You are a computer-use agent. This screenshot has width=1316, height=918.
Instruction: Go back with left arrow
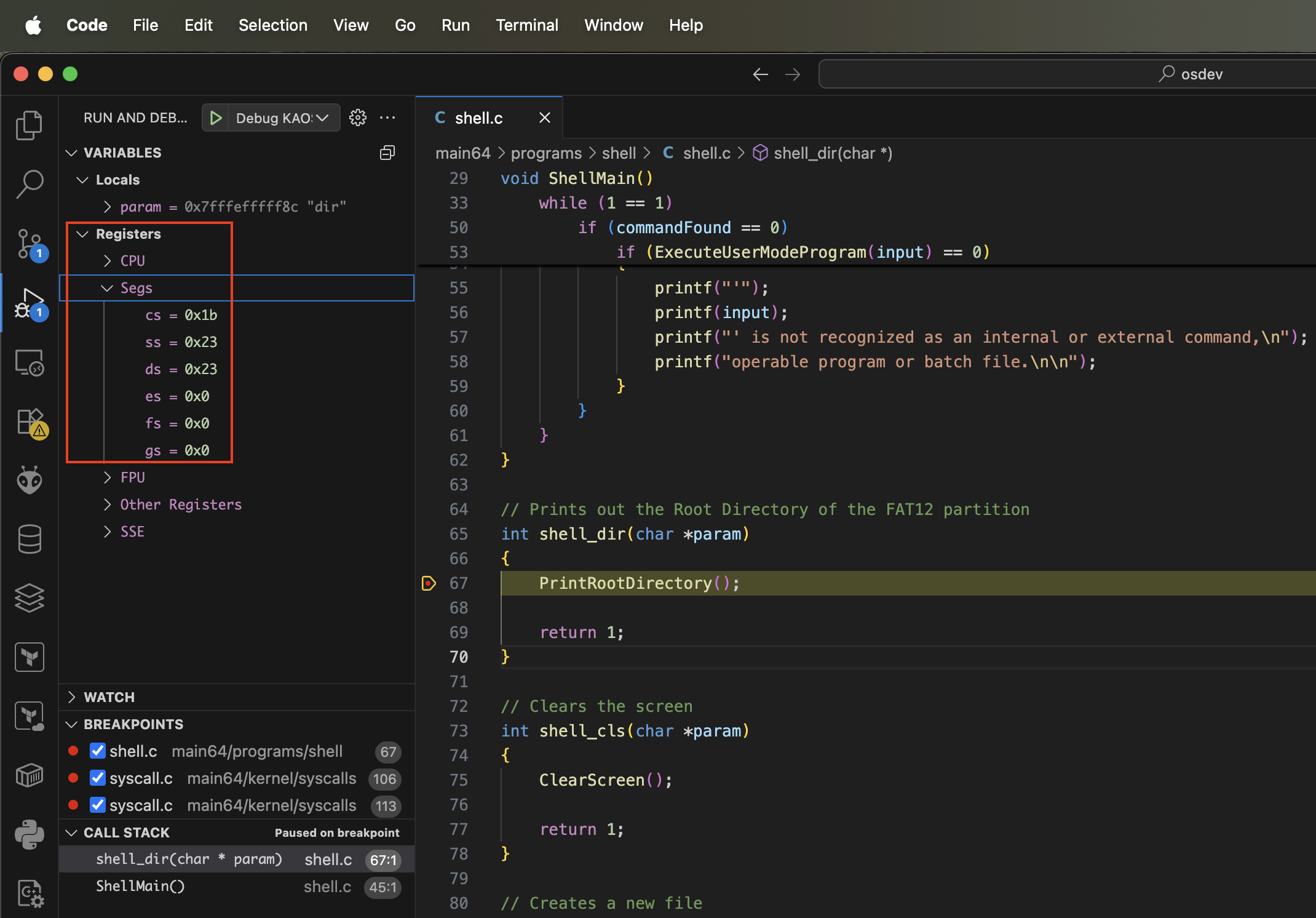(x=761, y=74)
